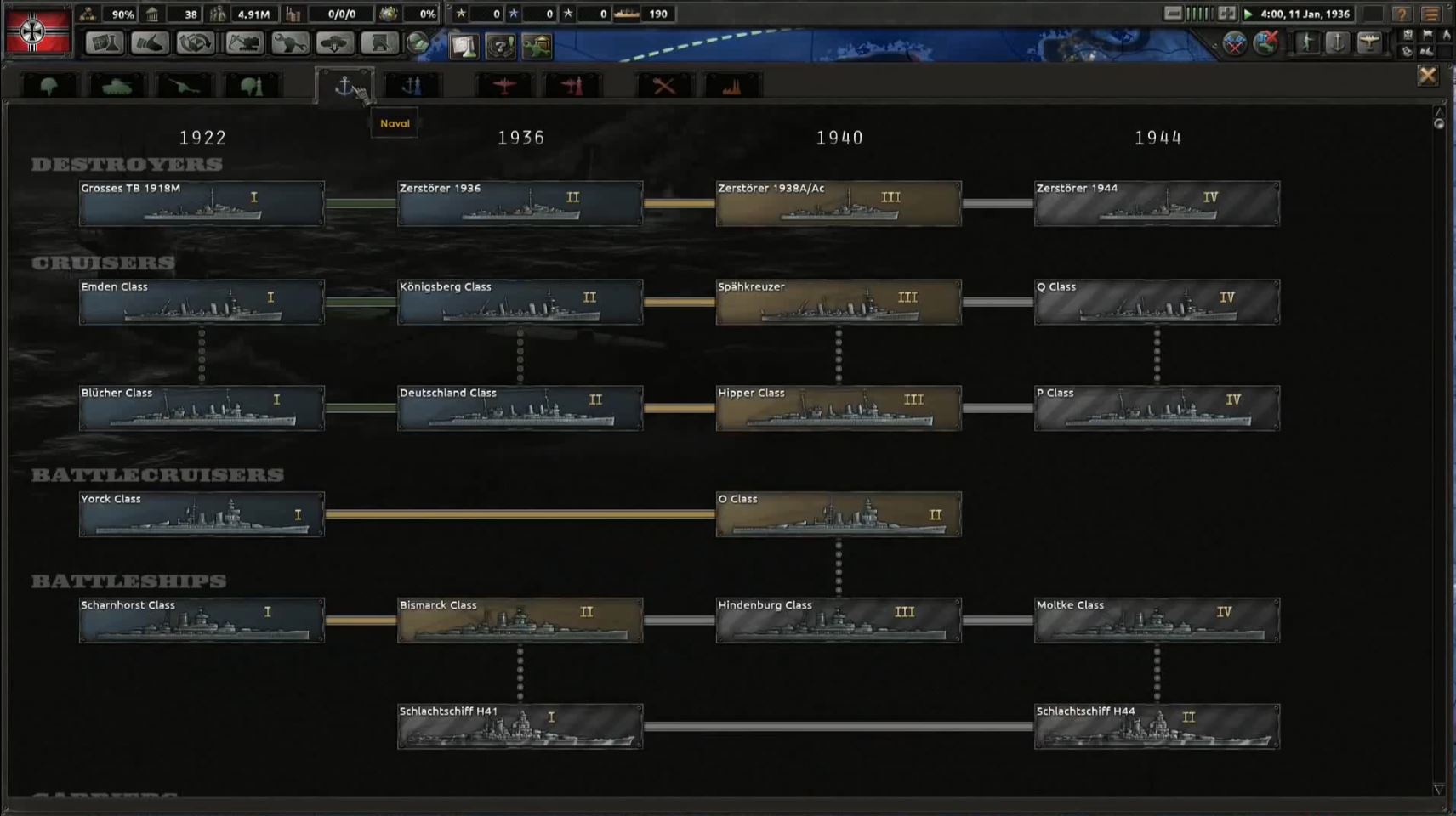
Task: Open the Diplomacy handshake icon
Action: pyautogui.click(x=150, y=43)
